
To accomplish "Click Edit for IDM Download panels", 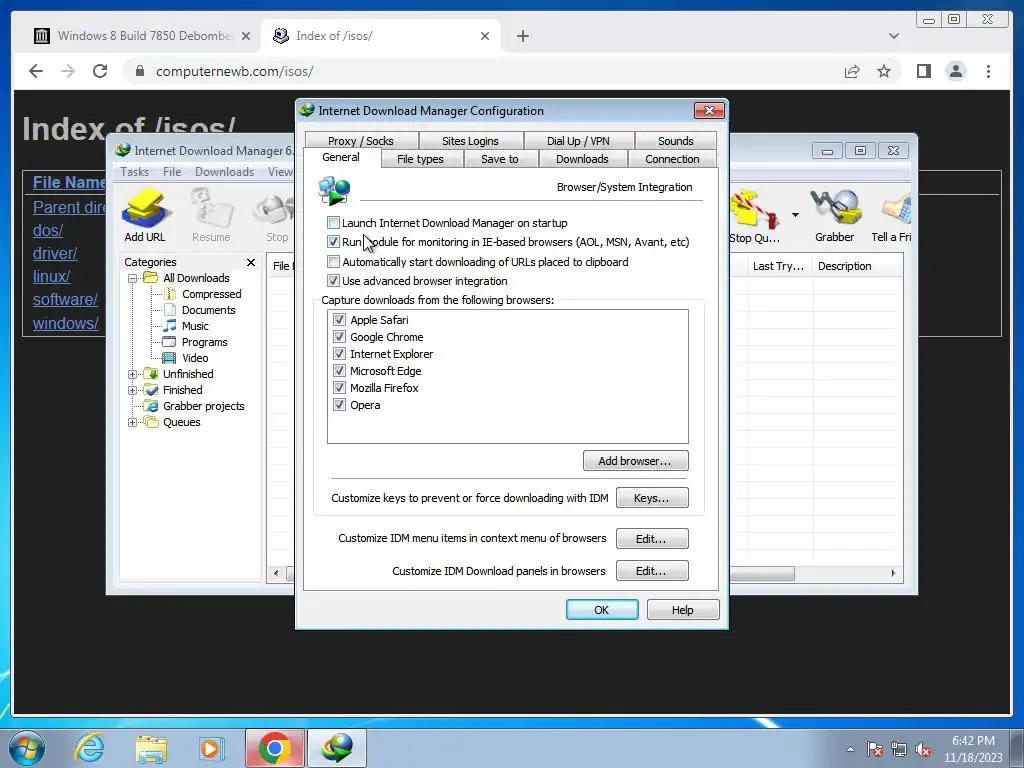I will [652, 571].
